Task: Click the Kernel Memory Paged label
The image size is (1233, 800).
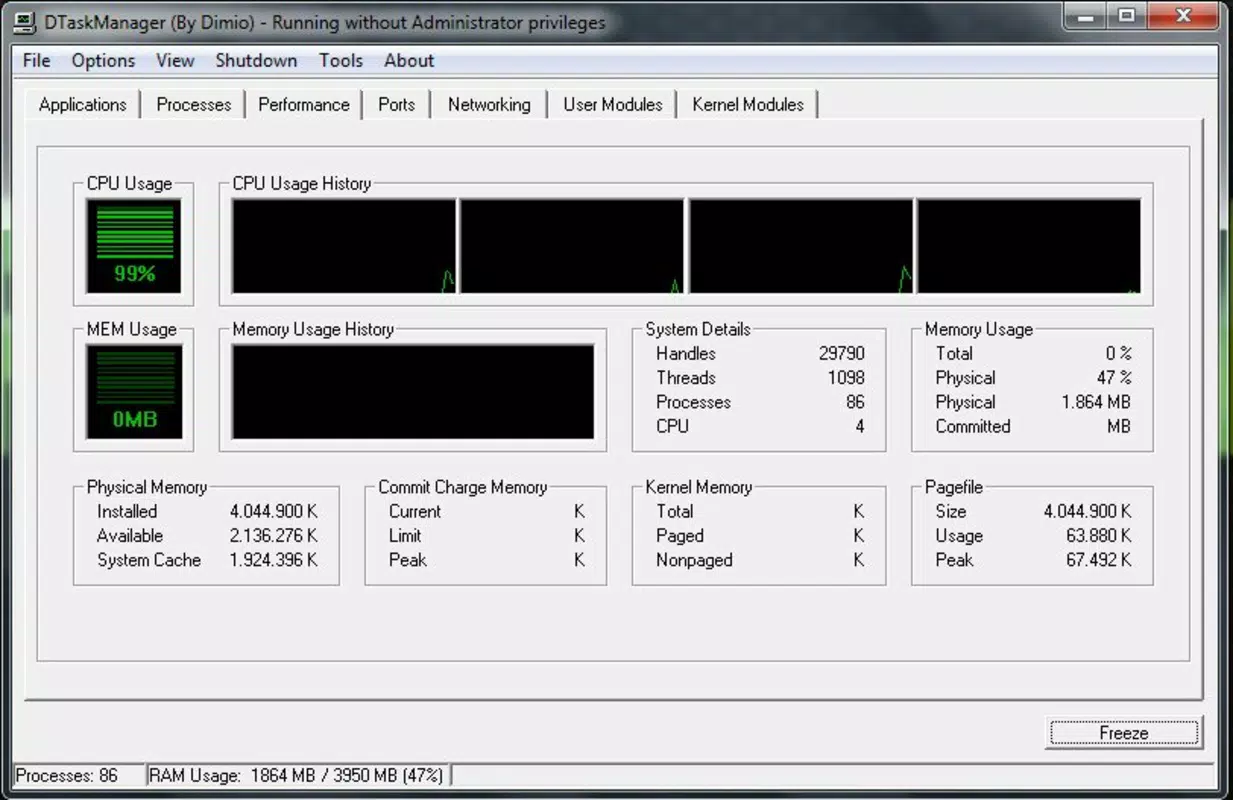Action: click(680, 536)
